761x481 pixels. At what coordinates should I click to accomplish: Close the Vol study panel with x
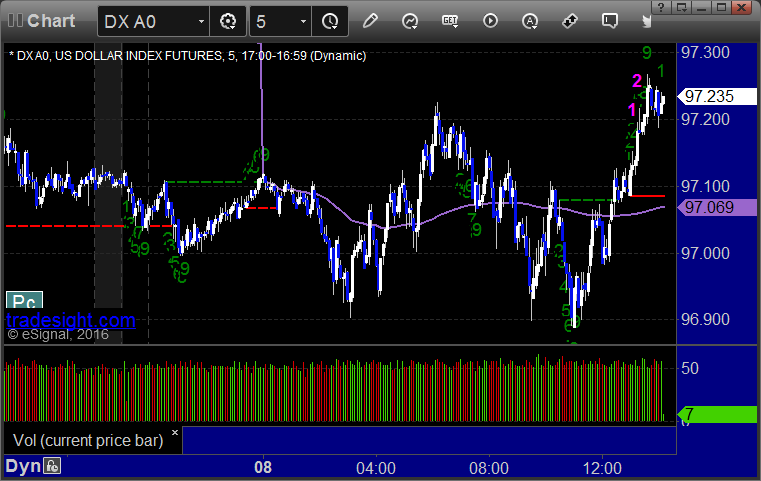click(175, 432)
